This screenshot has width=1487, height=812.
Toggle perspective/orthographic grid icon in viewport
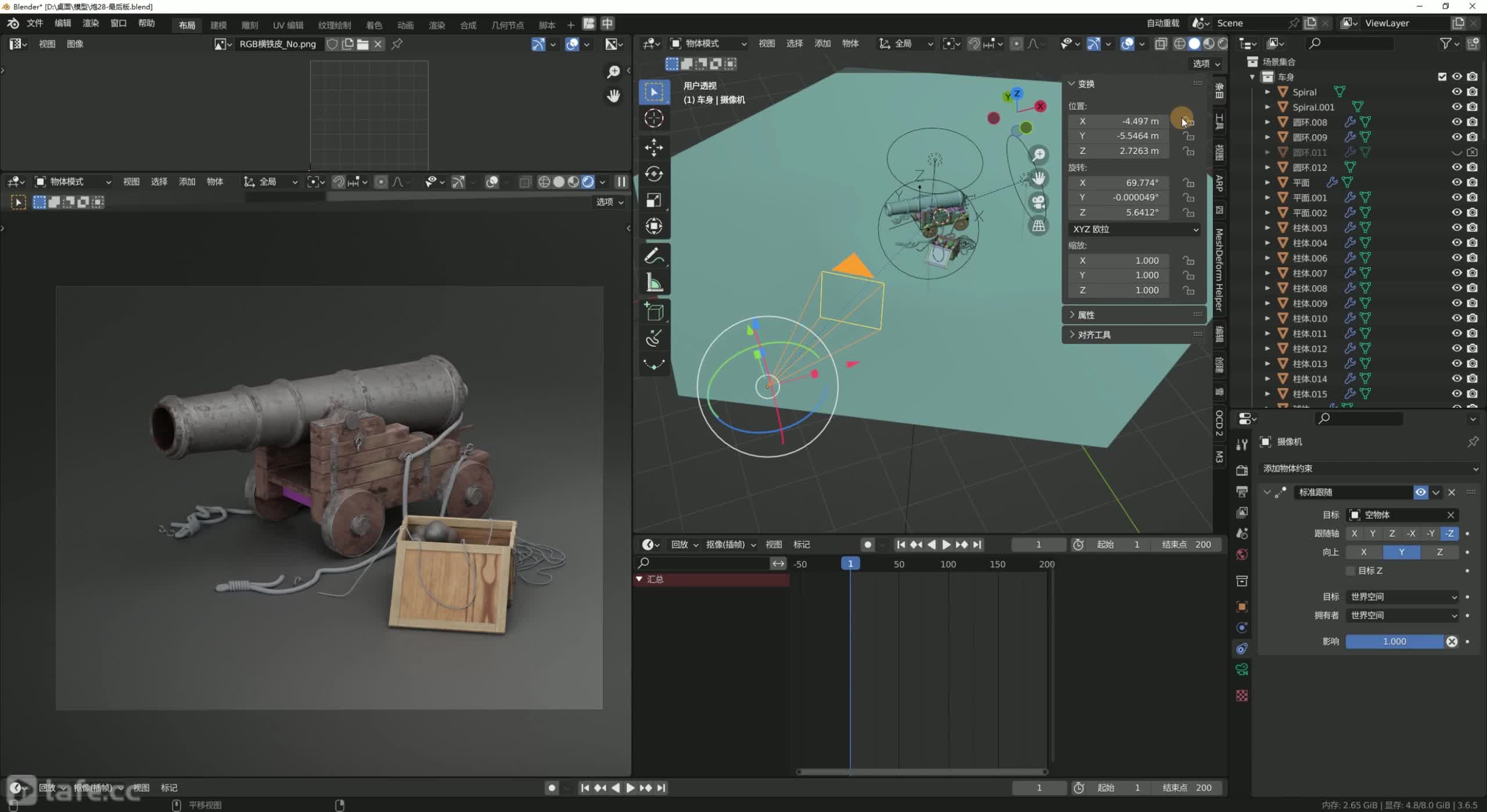tap(1038, 225)
